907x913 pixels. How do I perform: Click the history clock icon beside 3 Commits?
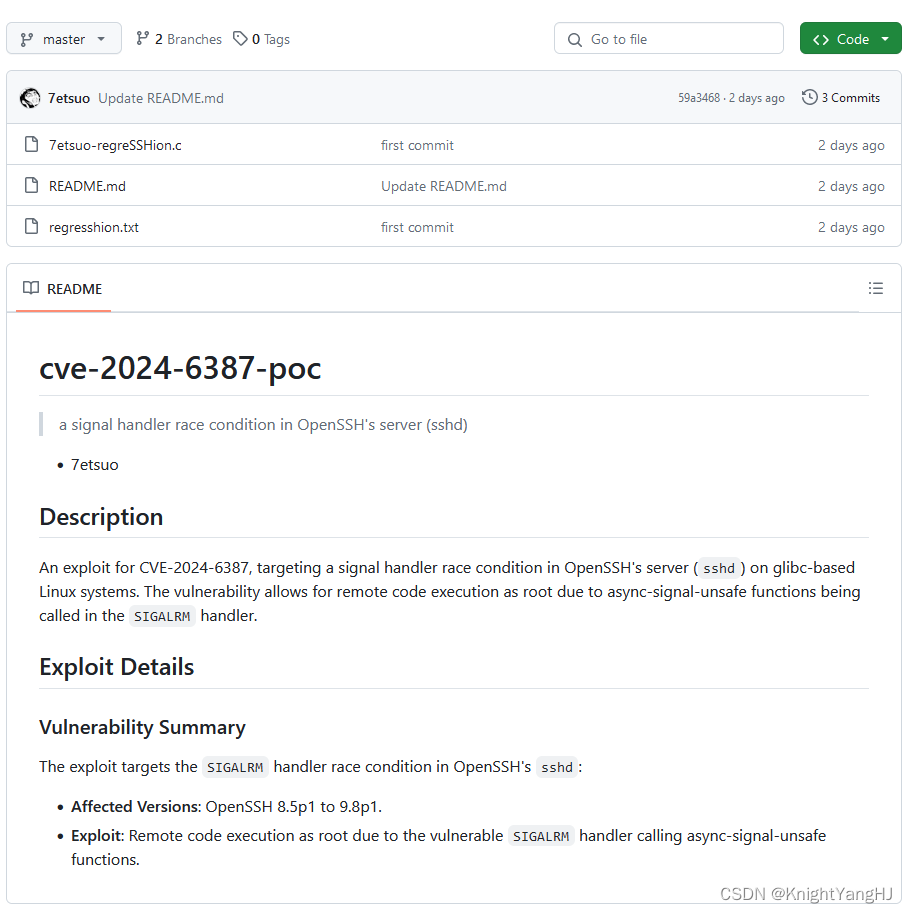point(809,97)
